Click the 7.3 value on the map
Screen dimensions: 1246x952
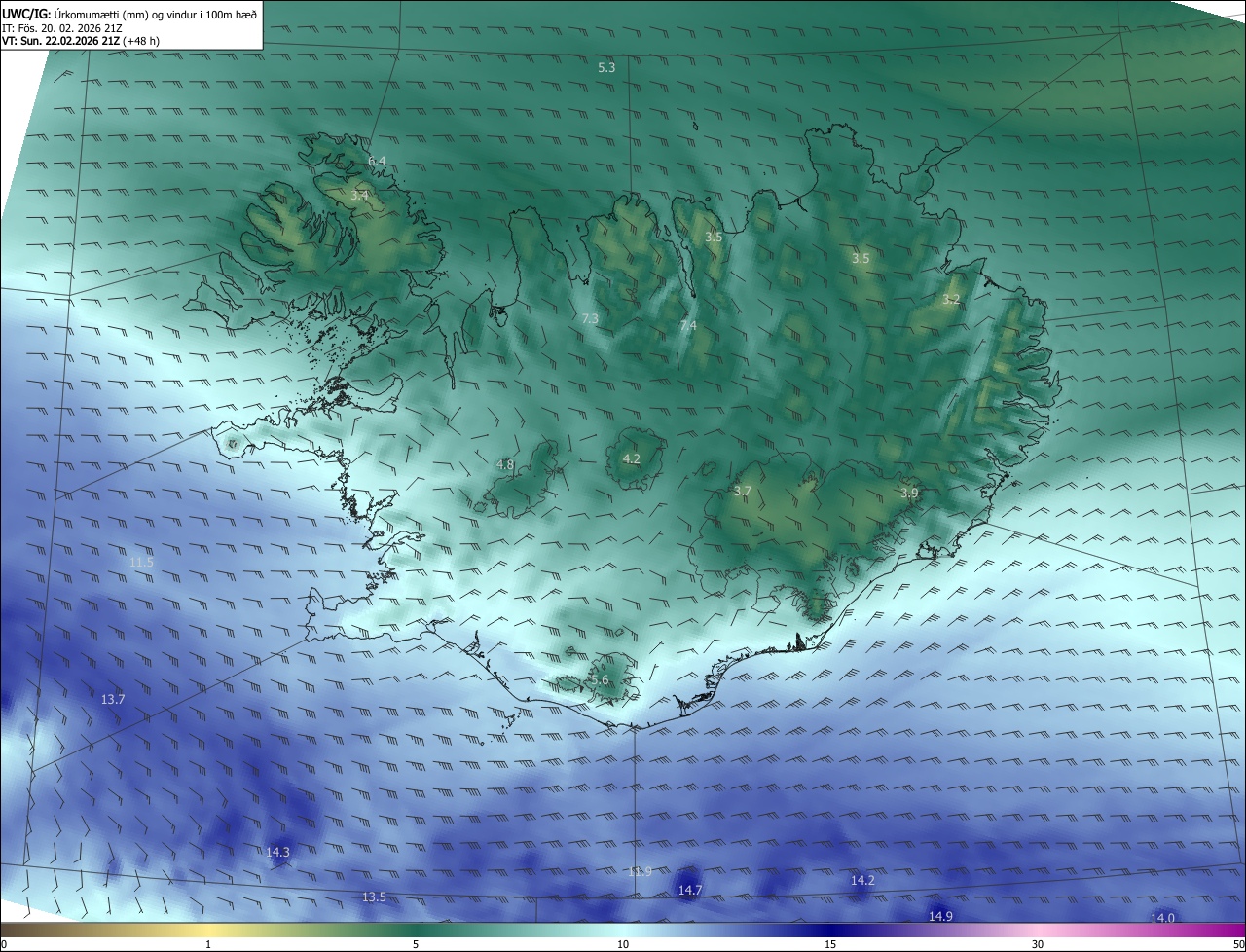click(x=590, y=319)
